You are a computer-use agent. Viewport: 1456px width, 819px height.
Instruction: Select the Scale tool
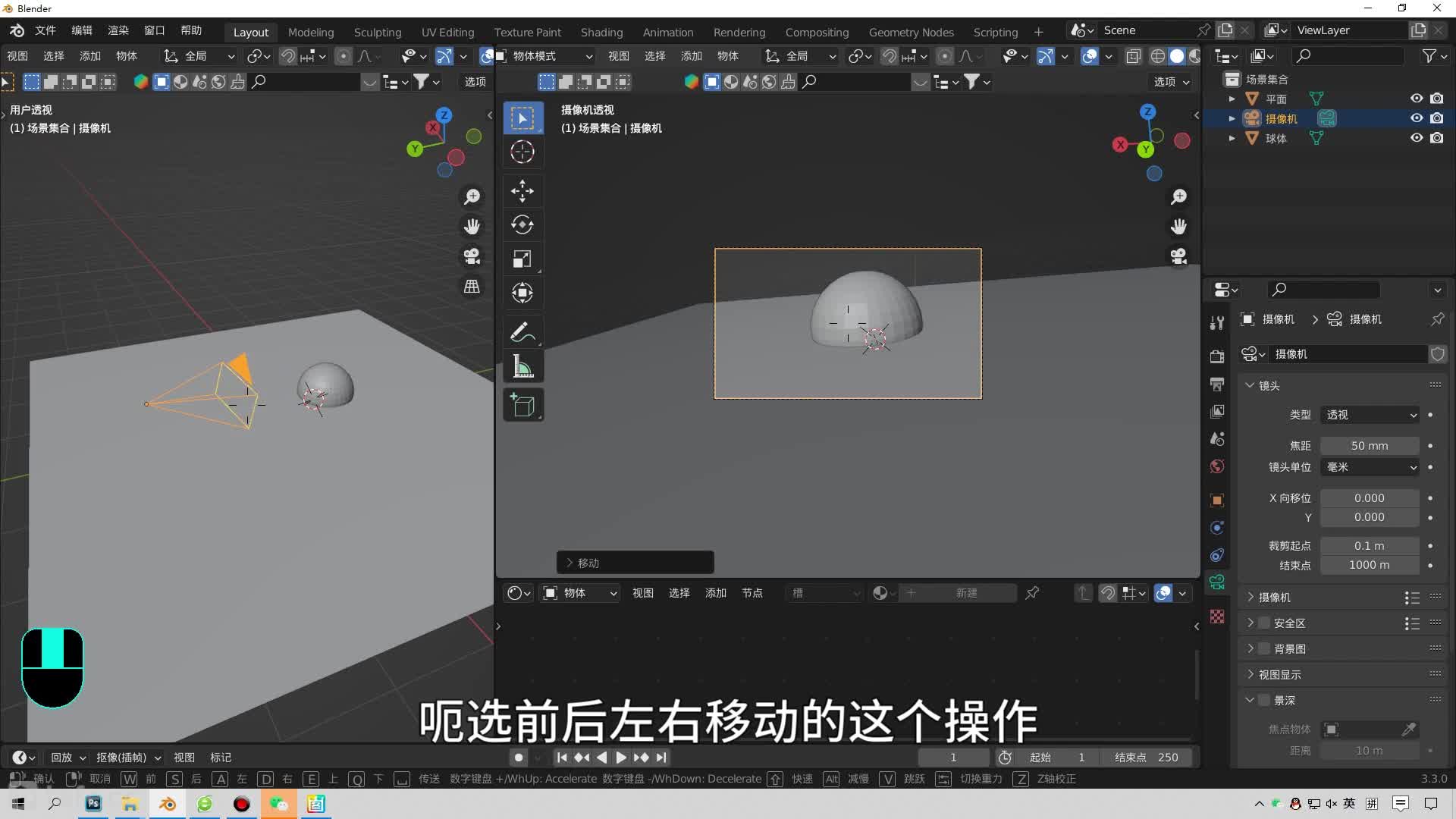coord(522,259)
